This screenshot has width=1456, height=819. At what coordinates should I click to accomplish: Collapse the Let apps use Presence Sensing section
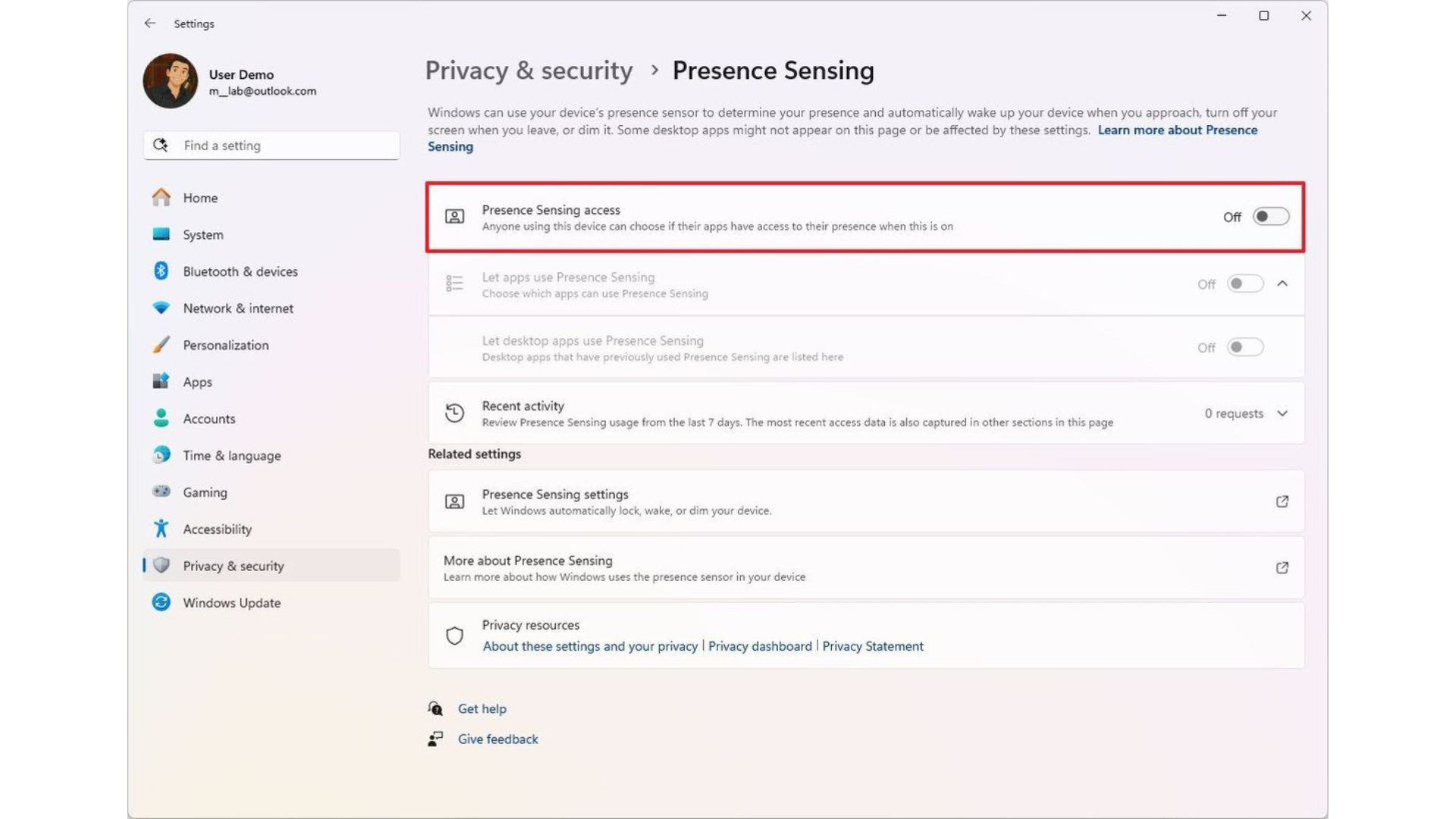coord(1283,284)
